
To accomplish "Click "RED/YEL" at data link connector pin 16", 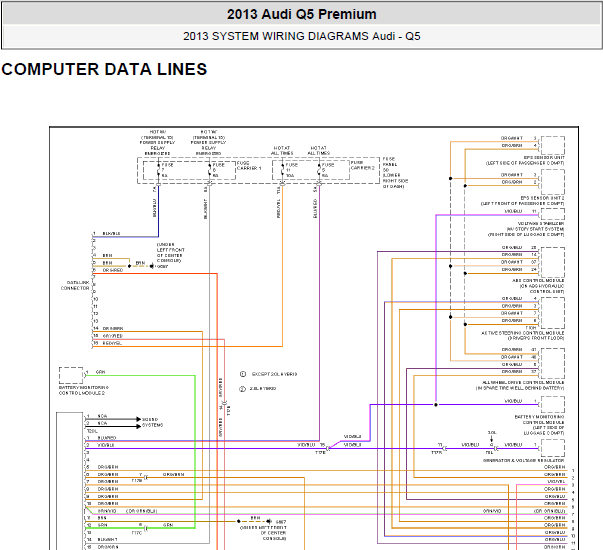I will click(x=112, y=343).
